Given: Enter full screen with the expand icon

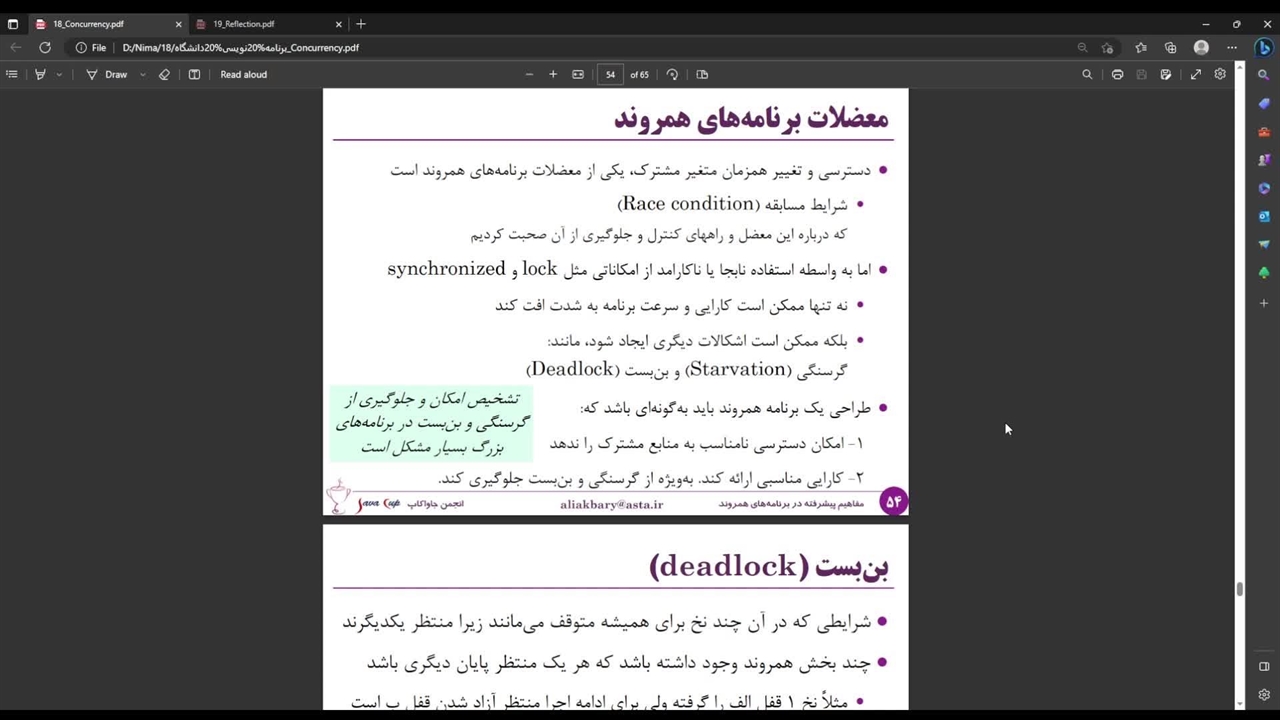Looking at the screenshot, I should coord(1195,74).
